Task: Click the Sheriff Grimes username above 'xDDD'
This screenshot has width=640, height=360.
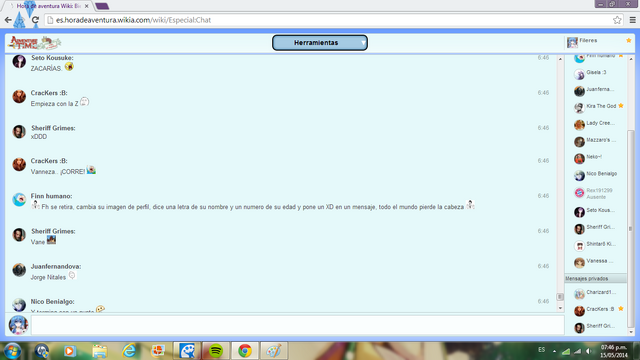Action: [53, 128]
